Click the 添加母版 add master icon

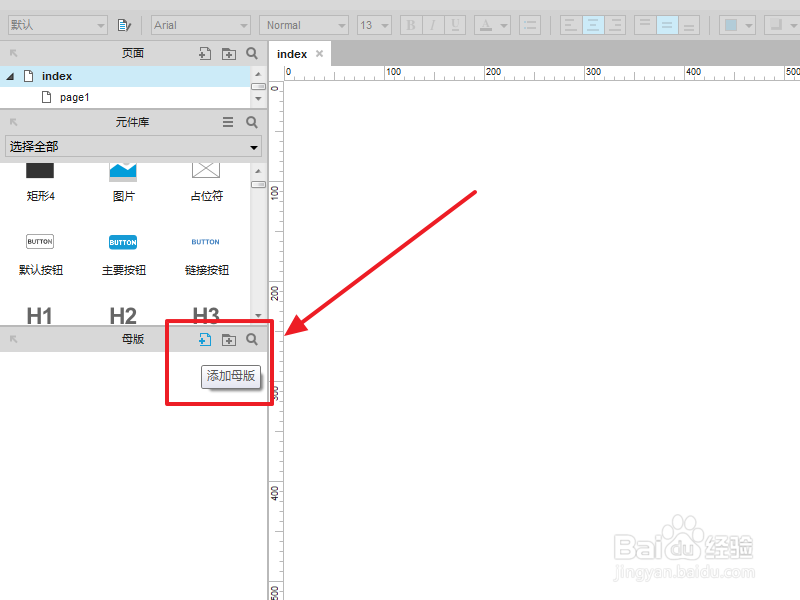coord(205,339)
